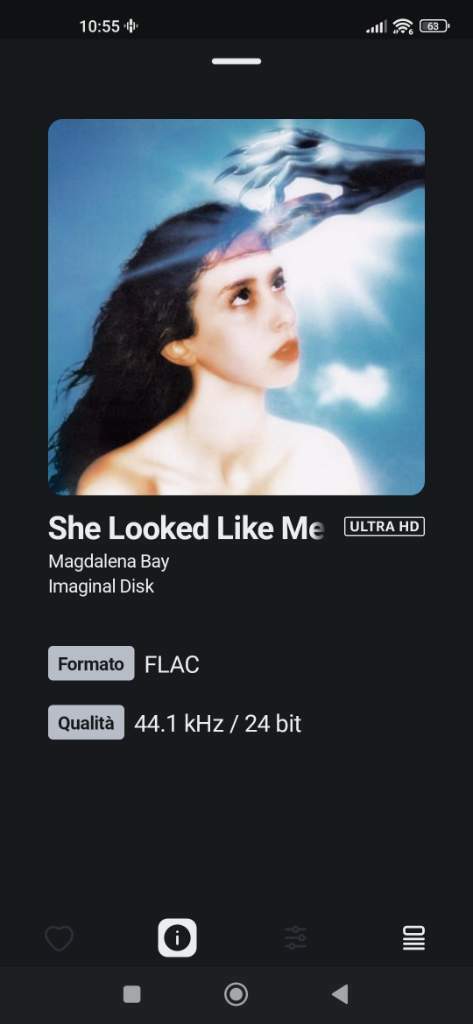Collapse the panel using the top handle
Viewport: 473px width, 1024px height.
point(236,61)
